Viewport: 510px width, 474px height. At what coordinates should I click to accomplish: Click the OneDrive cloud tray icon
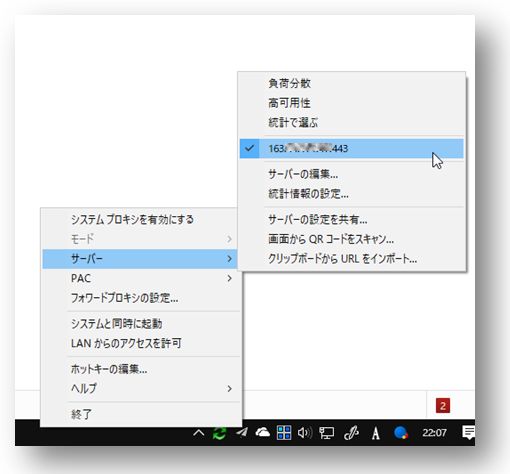pos(263,432)
